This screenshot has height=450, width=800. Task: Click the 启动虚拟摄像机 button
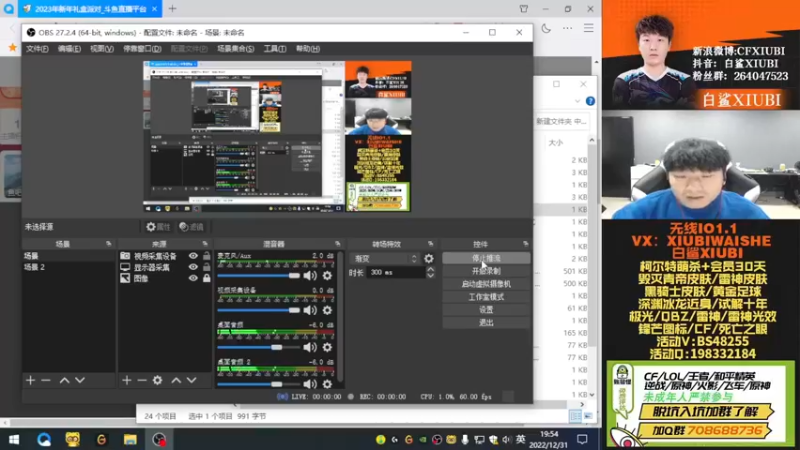click(x=486, y=284)
